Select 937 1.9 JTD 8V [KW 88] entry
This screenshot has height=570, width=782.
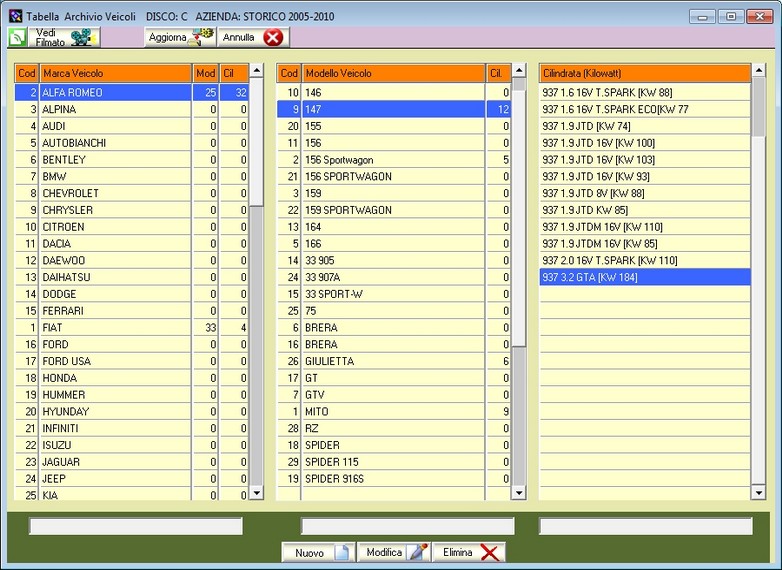645,193
